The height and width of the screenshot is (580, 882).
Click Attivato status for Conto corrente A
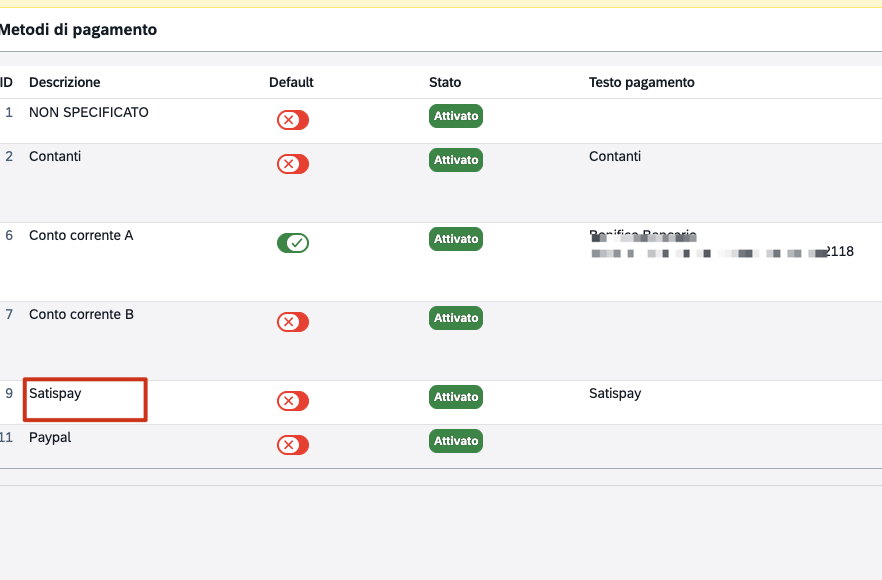tap(456, 239)
